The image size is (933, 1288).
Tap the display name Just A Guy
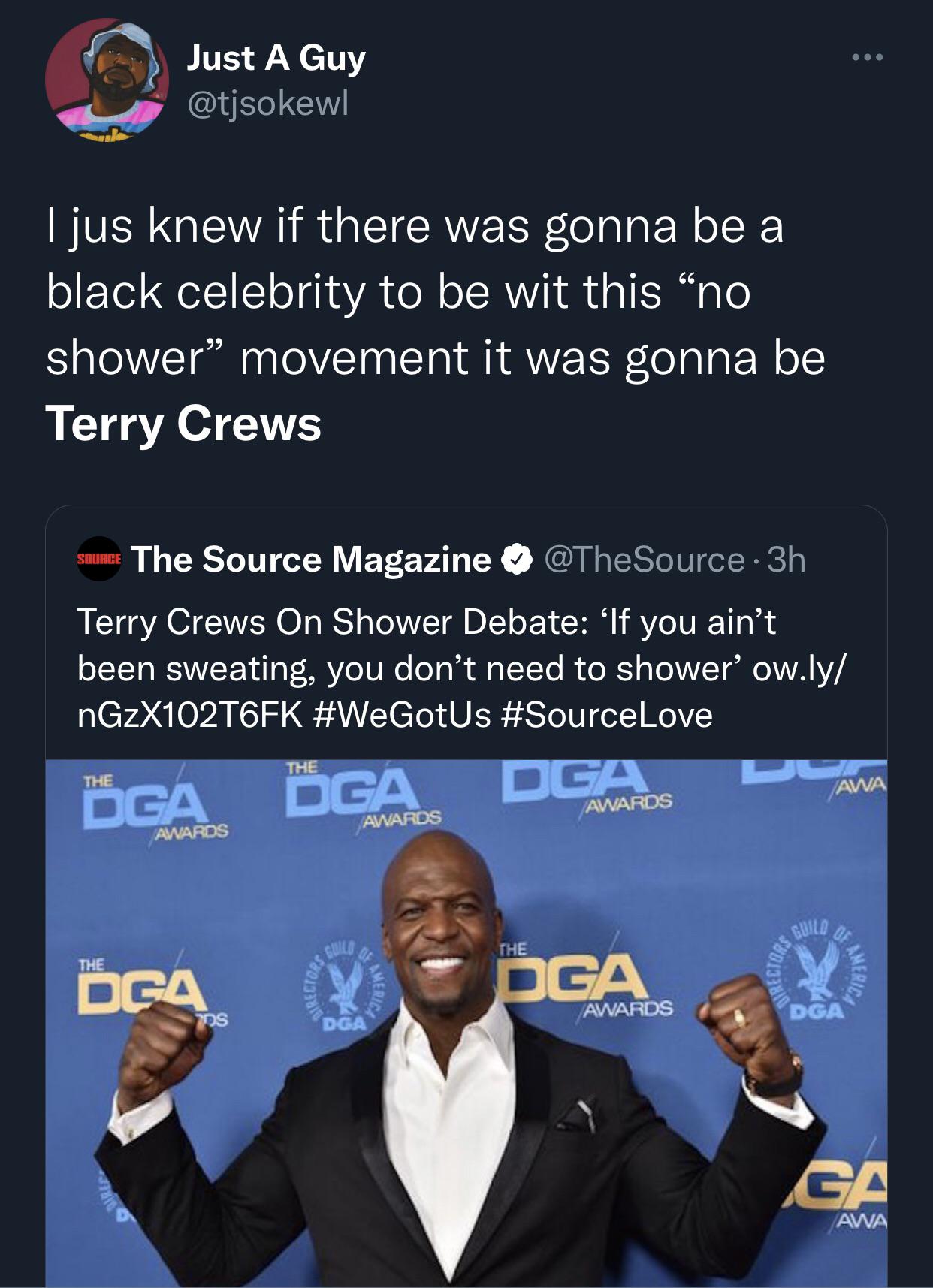pyautogui.click(x=276, y=58)
